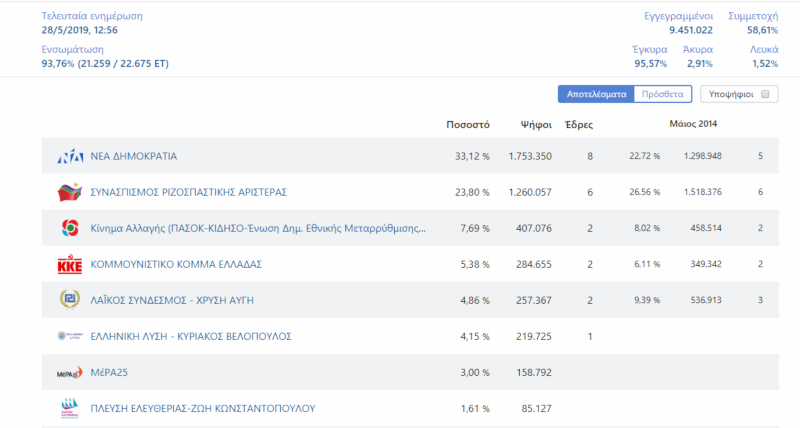800x428 pixels.
Task: Switch to the Πρόσθετα tab
Action: [x=662, y=94]
